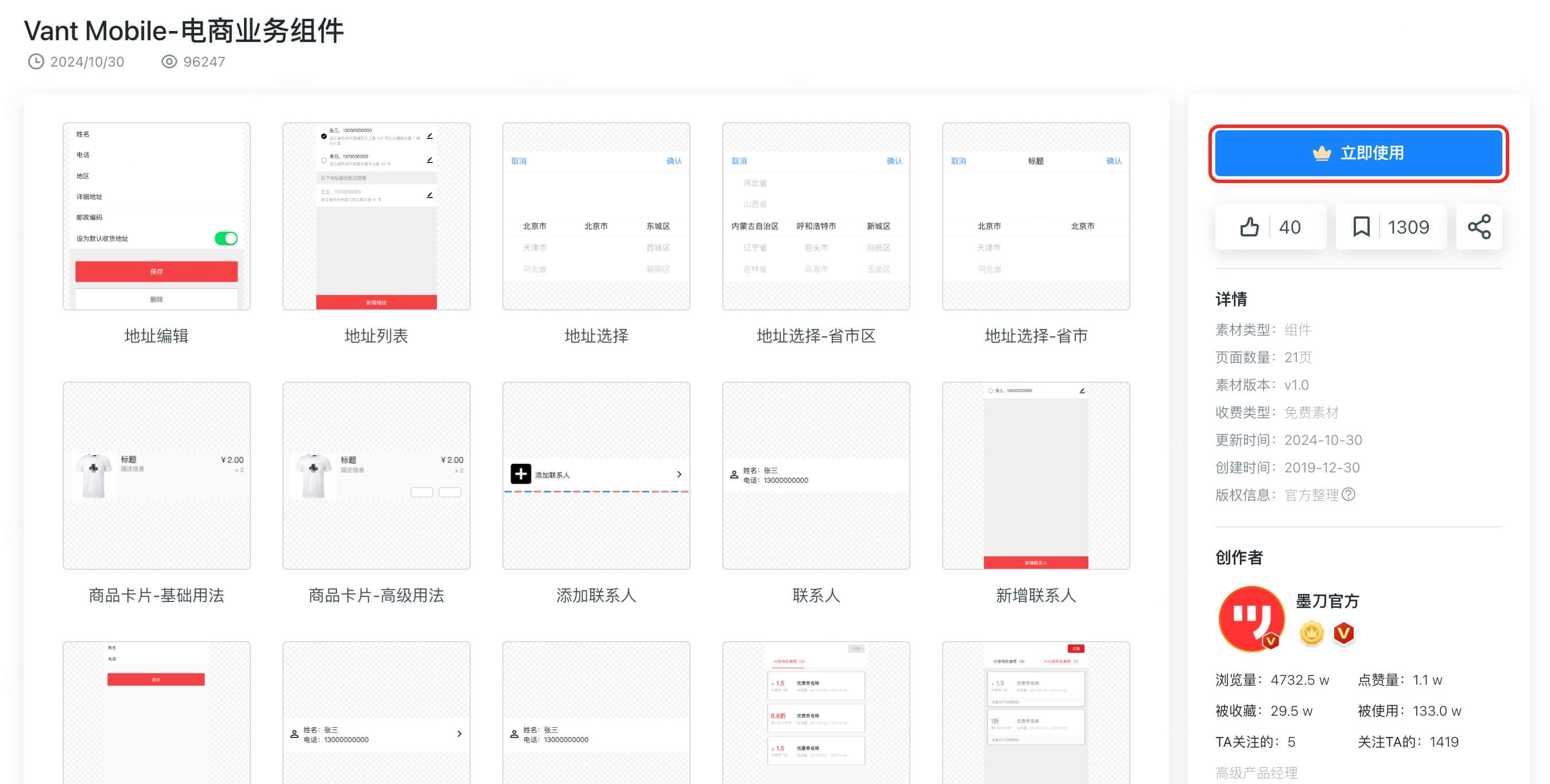Like this material with thumbs-up icon
Screen dimensions: 1550x784
[1270, 227]
